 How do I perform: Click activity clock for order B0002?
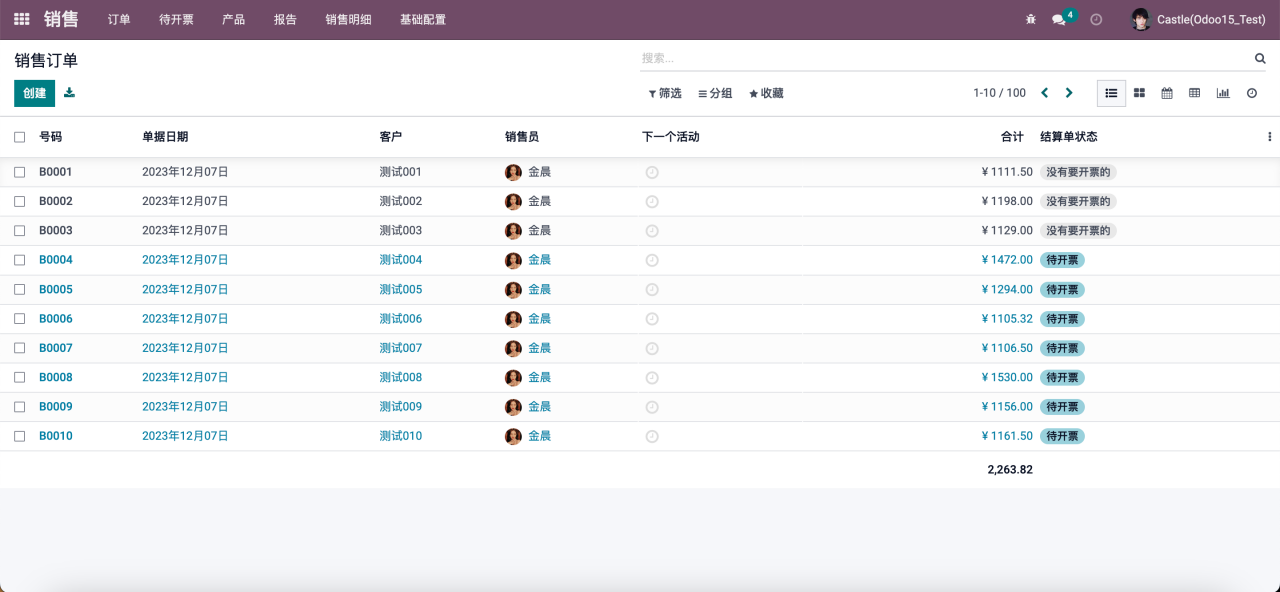point(652,201)
